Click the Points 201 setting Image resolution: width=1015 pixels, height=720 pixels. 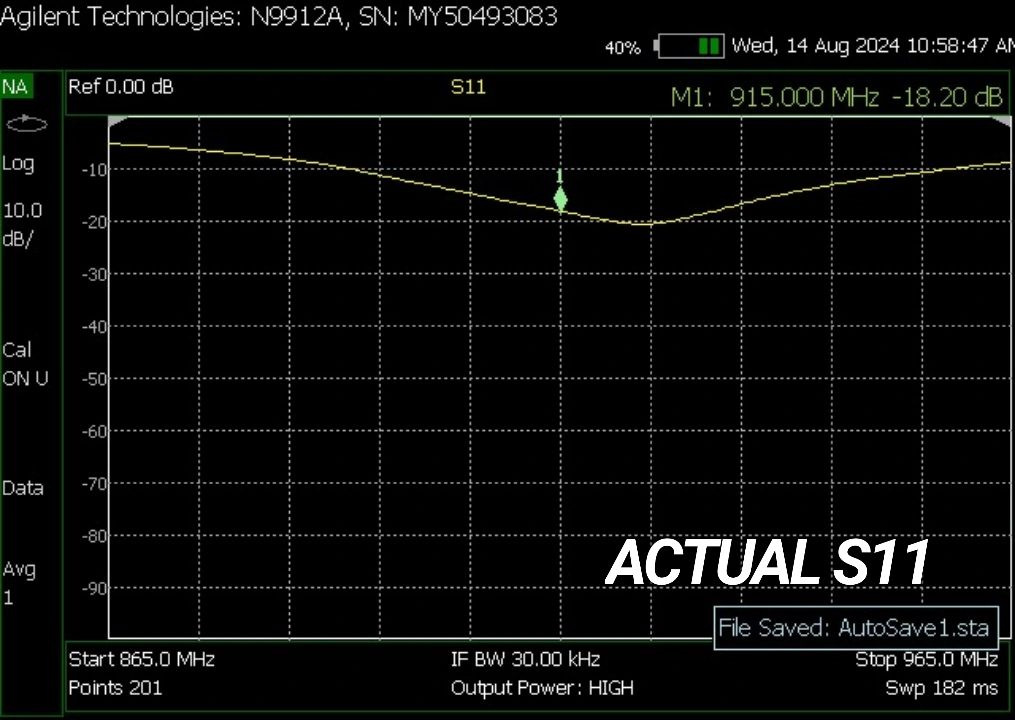point(115,688)
